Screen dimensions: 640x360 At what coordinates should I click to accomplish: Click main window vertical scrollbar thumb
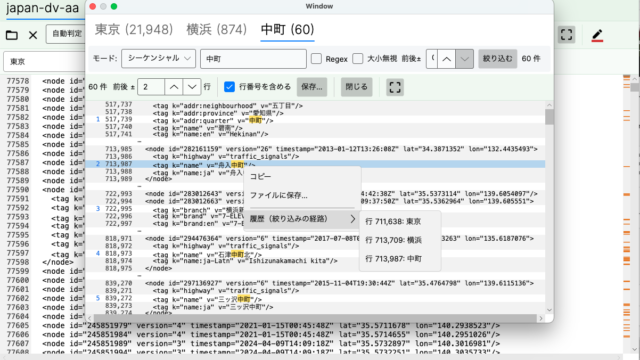[634, 87]
